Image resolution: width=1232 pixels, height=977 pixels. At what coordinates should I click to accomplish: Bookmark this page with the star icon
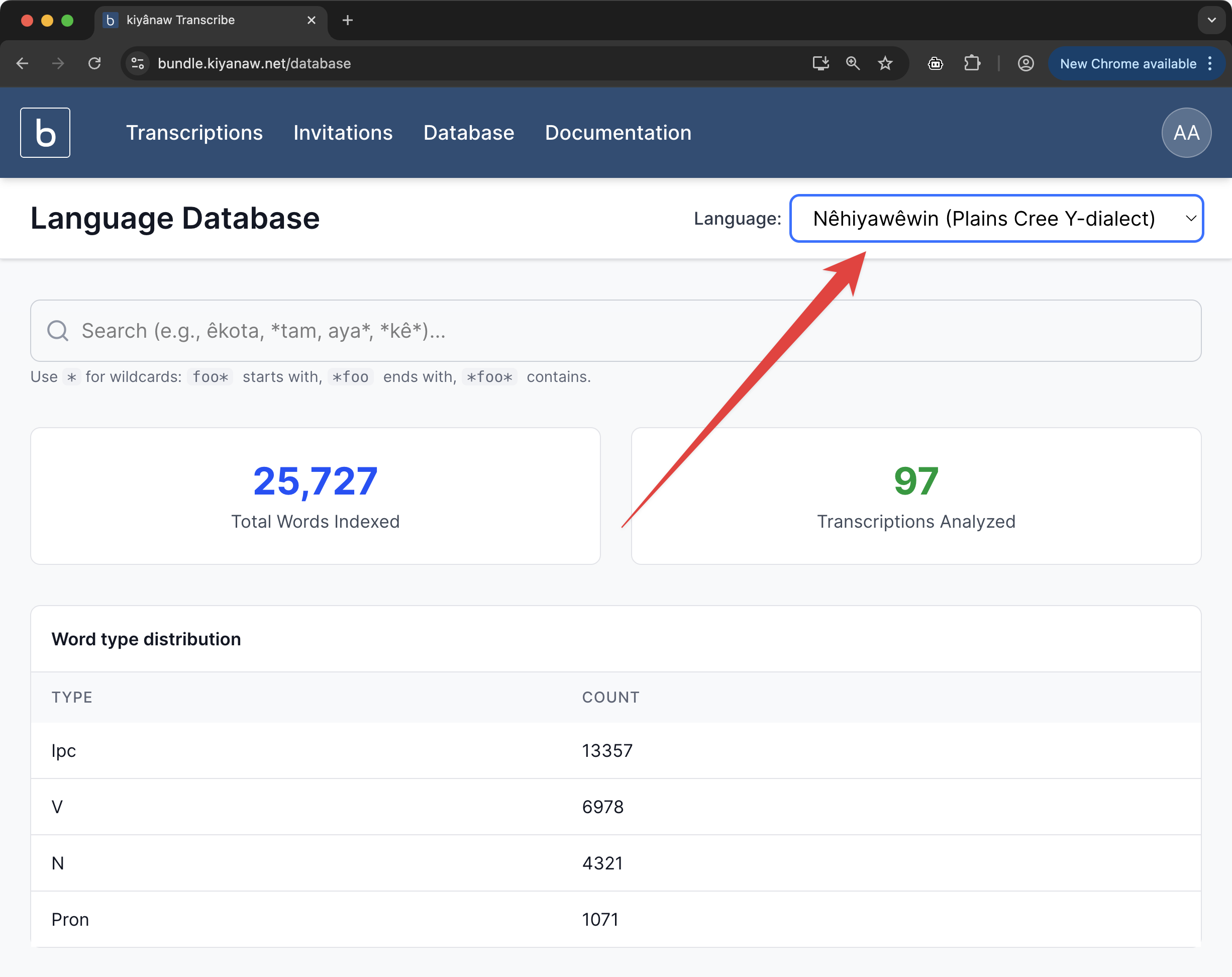885,63
